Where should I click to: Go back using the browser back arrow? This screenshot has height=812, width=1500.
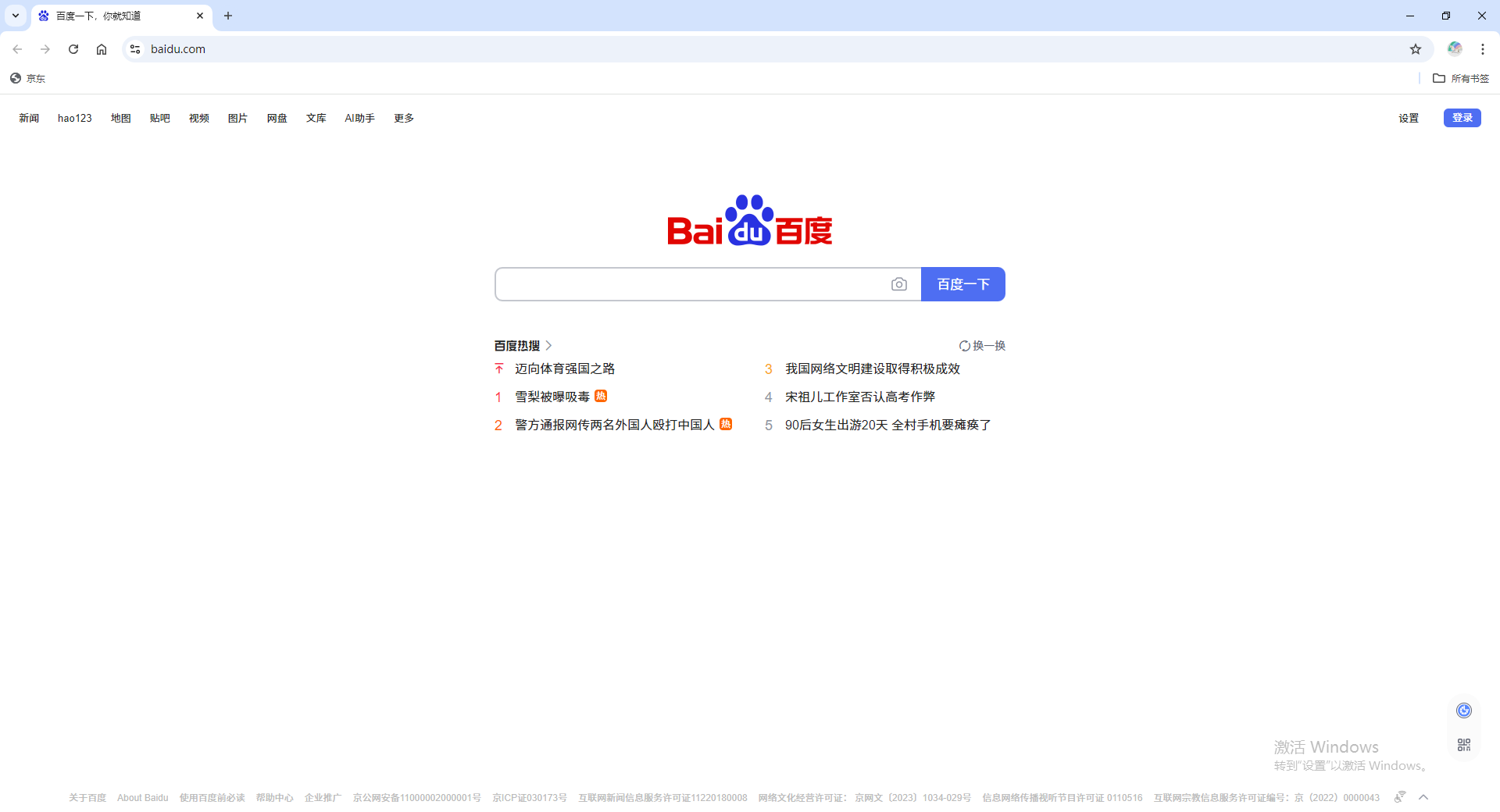pos(17,49)
